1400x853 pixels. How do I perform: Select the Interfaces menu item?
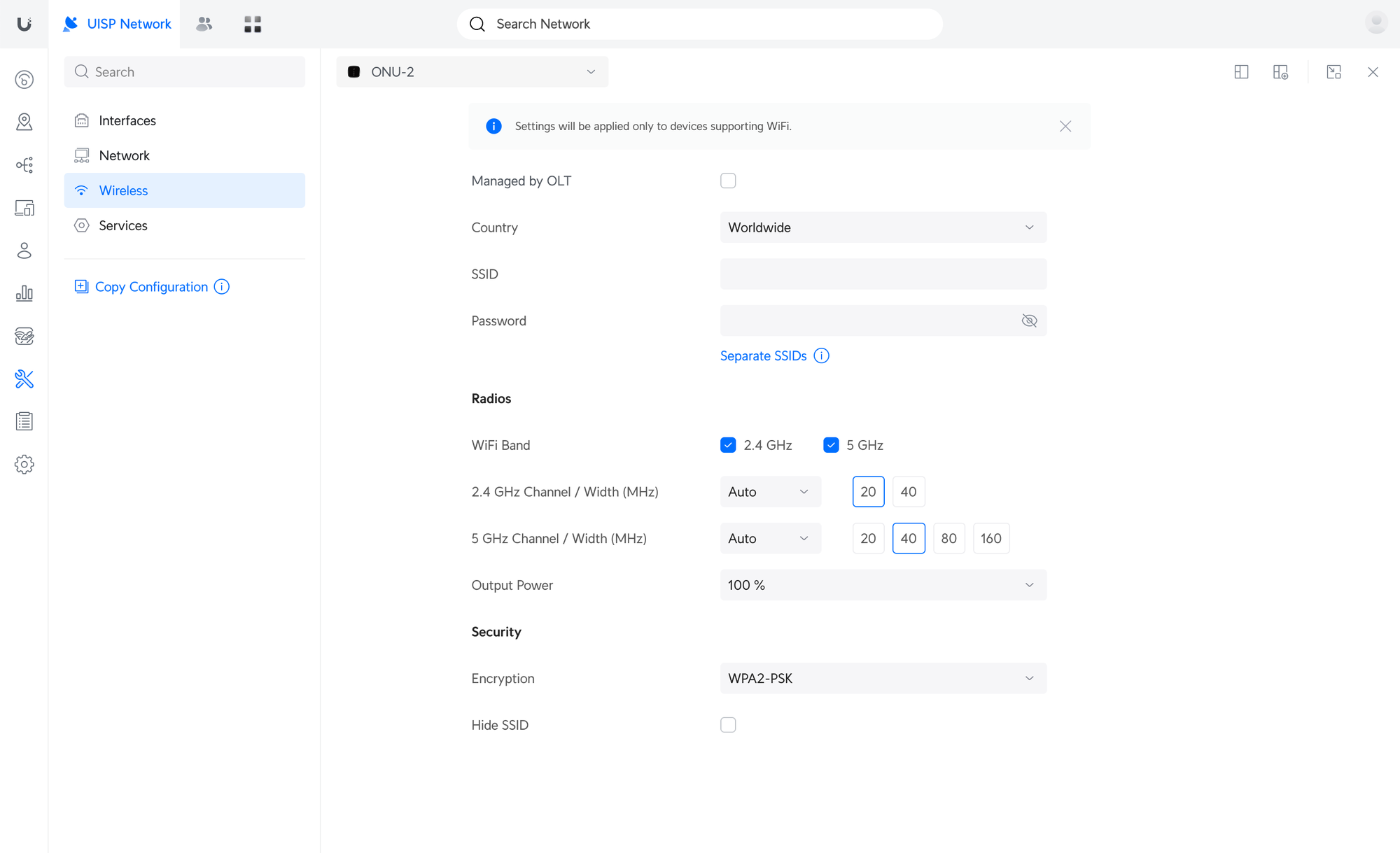(x=127, y=120)
